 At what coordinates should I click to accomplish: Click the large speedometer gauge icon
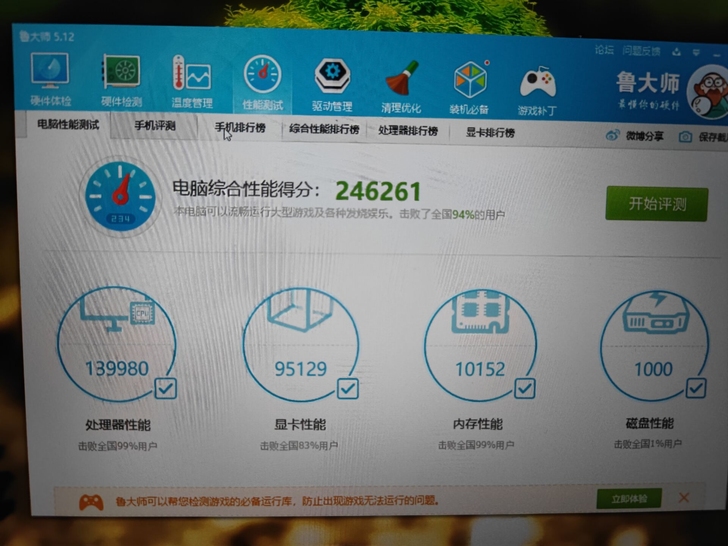pos(120,196)
